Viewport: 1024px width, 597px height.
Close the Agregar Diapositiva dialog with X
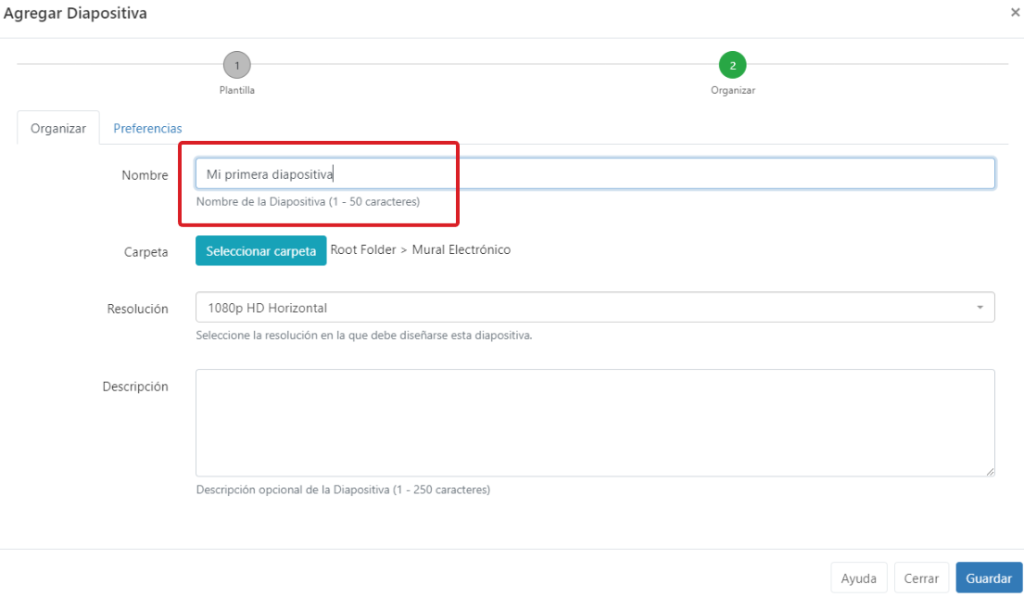click(1016, 12)
